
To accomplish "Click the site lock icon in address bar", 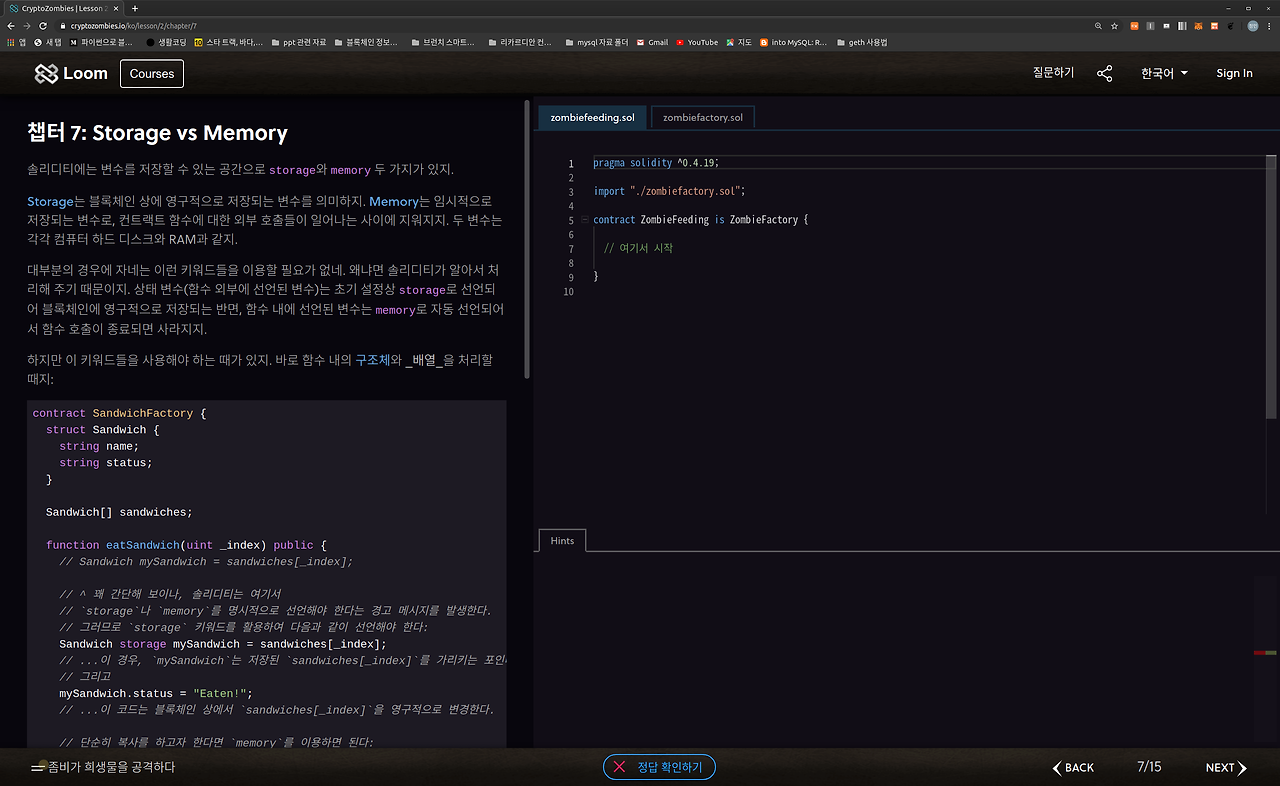I will 63,26.
